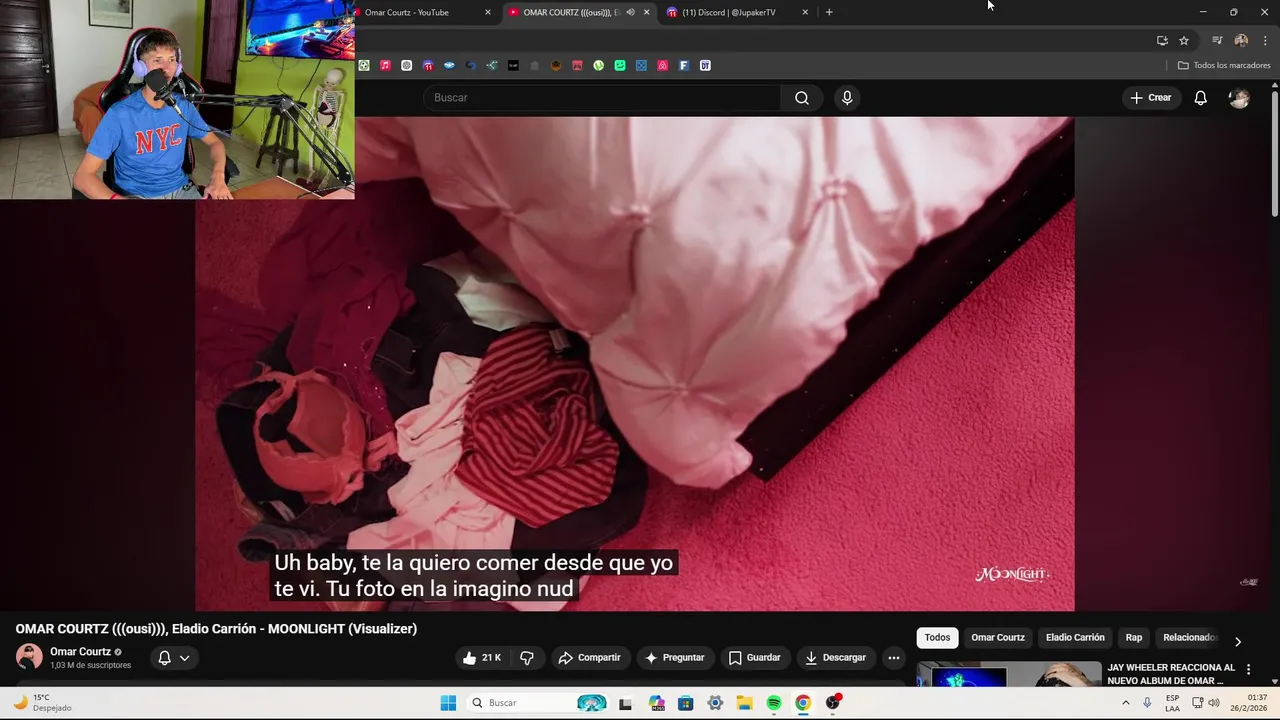This screenshot has height=720, width=1280.
Task: Click Guardar to save the video
Action: pos(754,658)
